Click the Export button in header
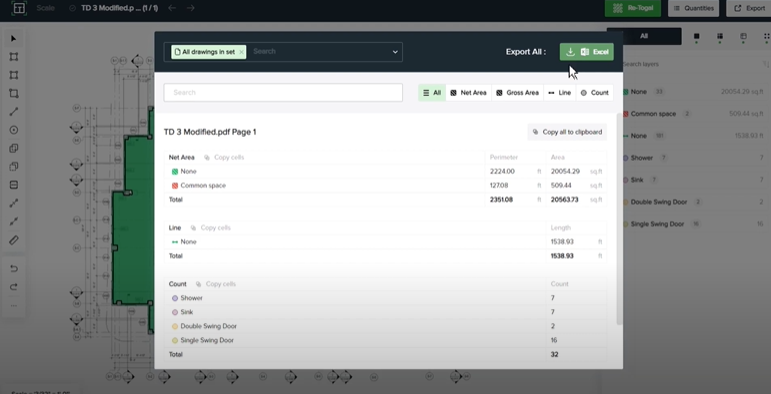Image resolution: width=771 pixels, height=394 pixels. [x=749, y=8]
